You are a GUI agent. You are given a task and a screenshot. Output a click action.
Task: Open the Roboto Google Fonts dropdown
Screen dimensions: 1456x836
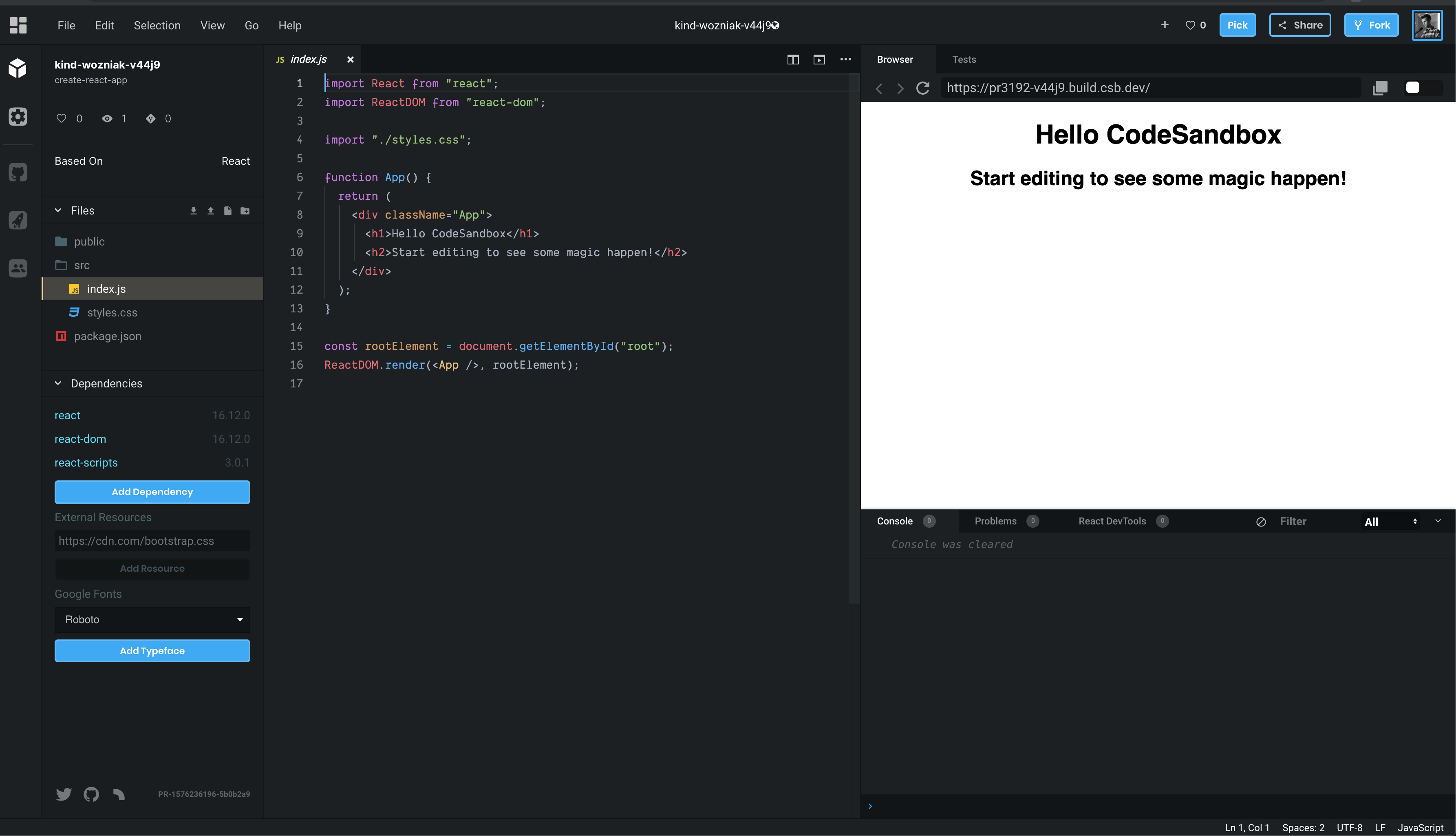click(152, 619)
